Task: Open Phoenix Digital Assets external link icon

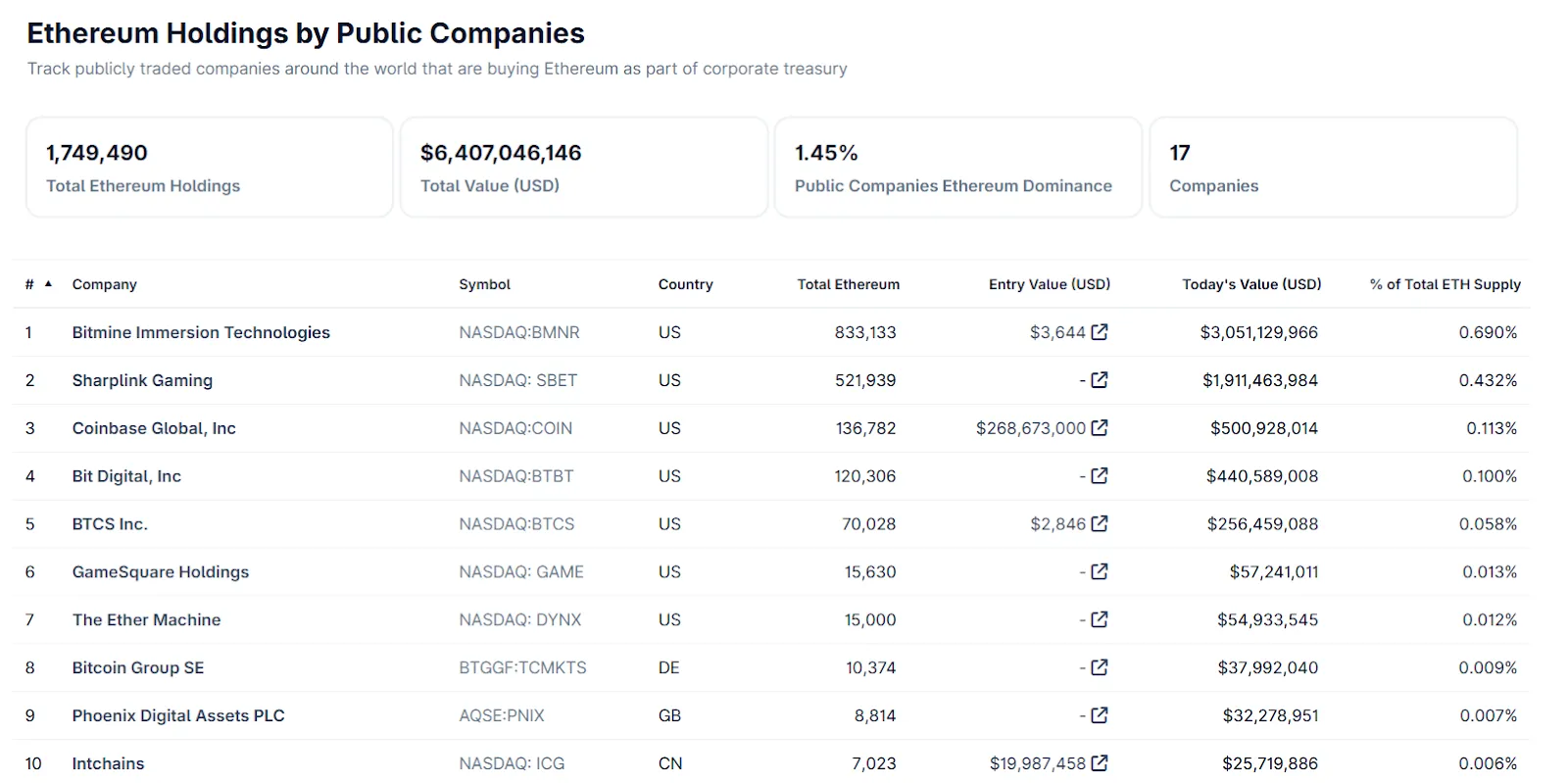Action: pos(1100,716)
